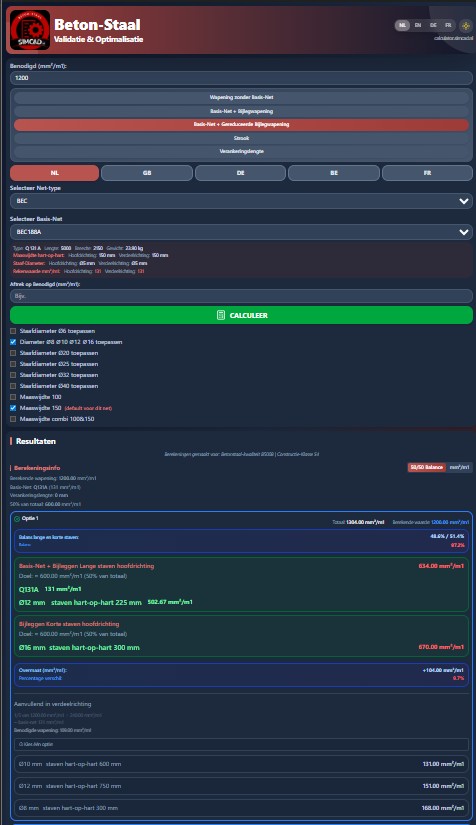Toggle the theme sun icon in header
The width and height of the screenshot is (476, 825).
(x=465, y=25)
